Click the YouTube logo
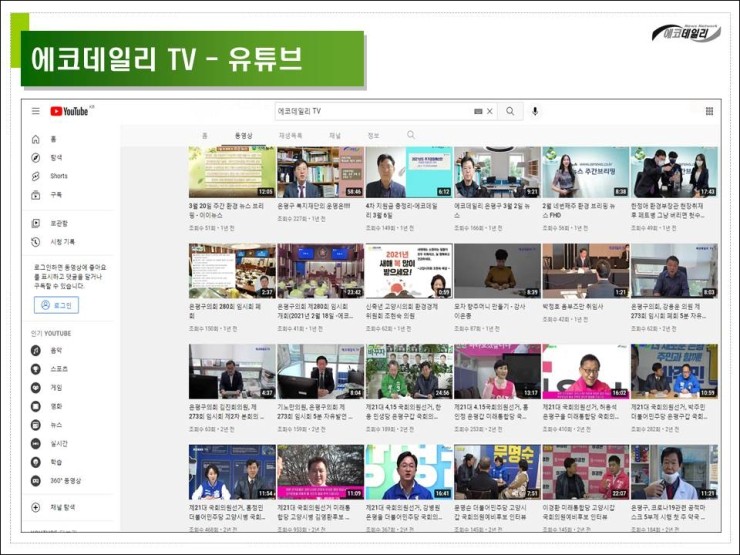The image size is (740, 555). [69, 111]
